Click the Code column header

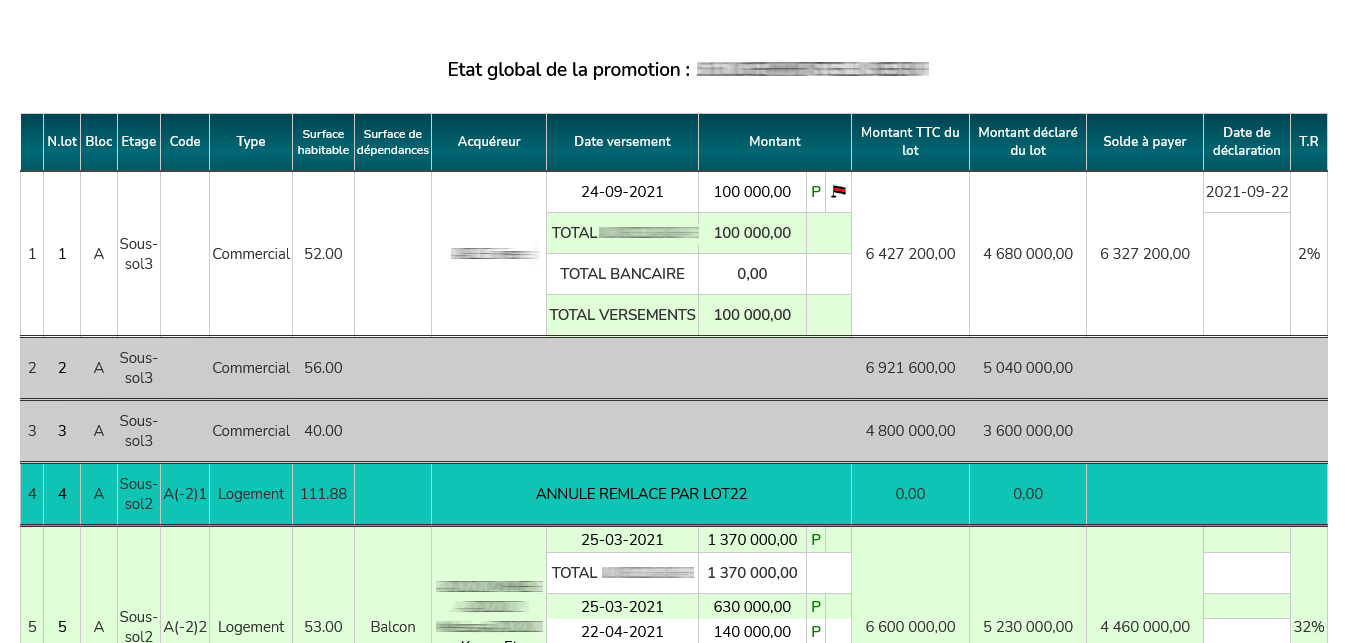[185, 142]
